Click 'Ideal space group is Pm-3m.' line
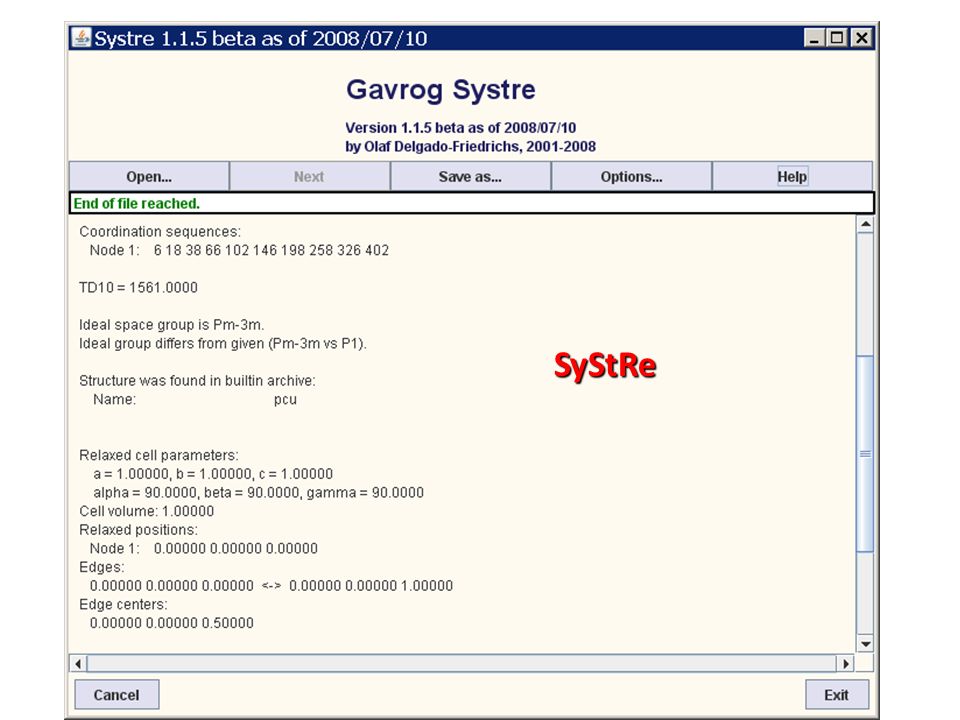 172,325
